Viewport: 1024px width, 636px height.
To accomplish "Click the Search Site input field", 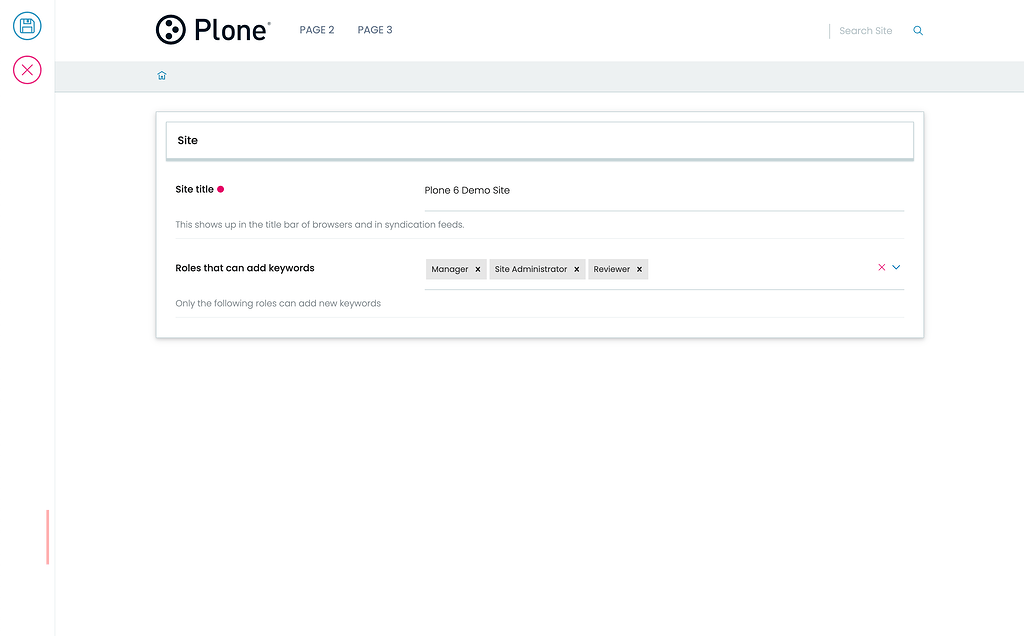I will coord(864,30).
